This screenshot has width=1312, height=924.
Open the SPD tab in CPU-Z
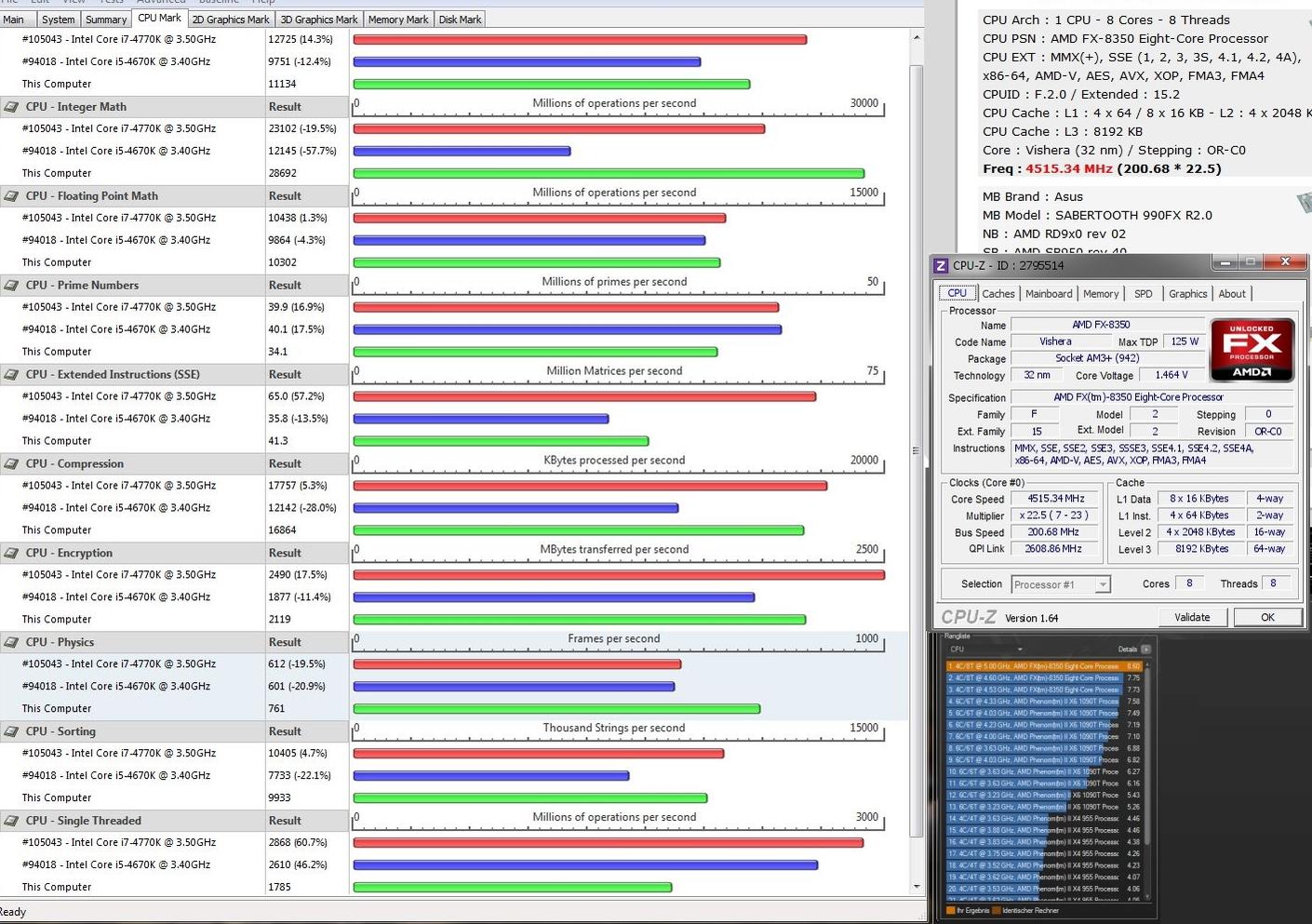point(1144,294)
